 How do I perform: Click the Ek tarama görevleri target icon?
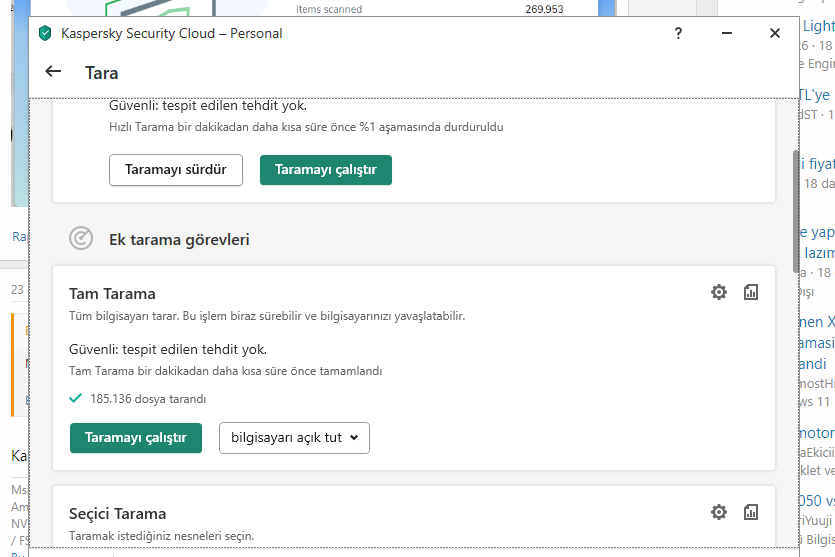point(81,239)
